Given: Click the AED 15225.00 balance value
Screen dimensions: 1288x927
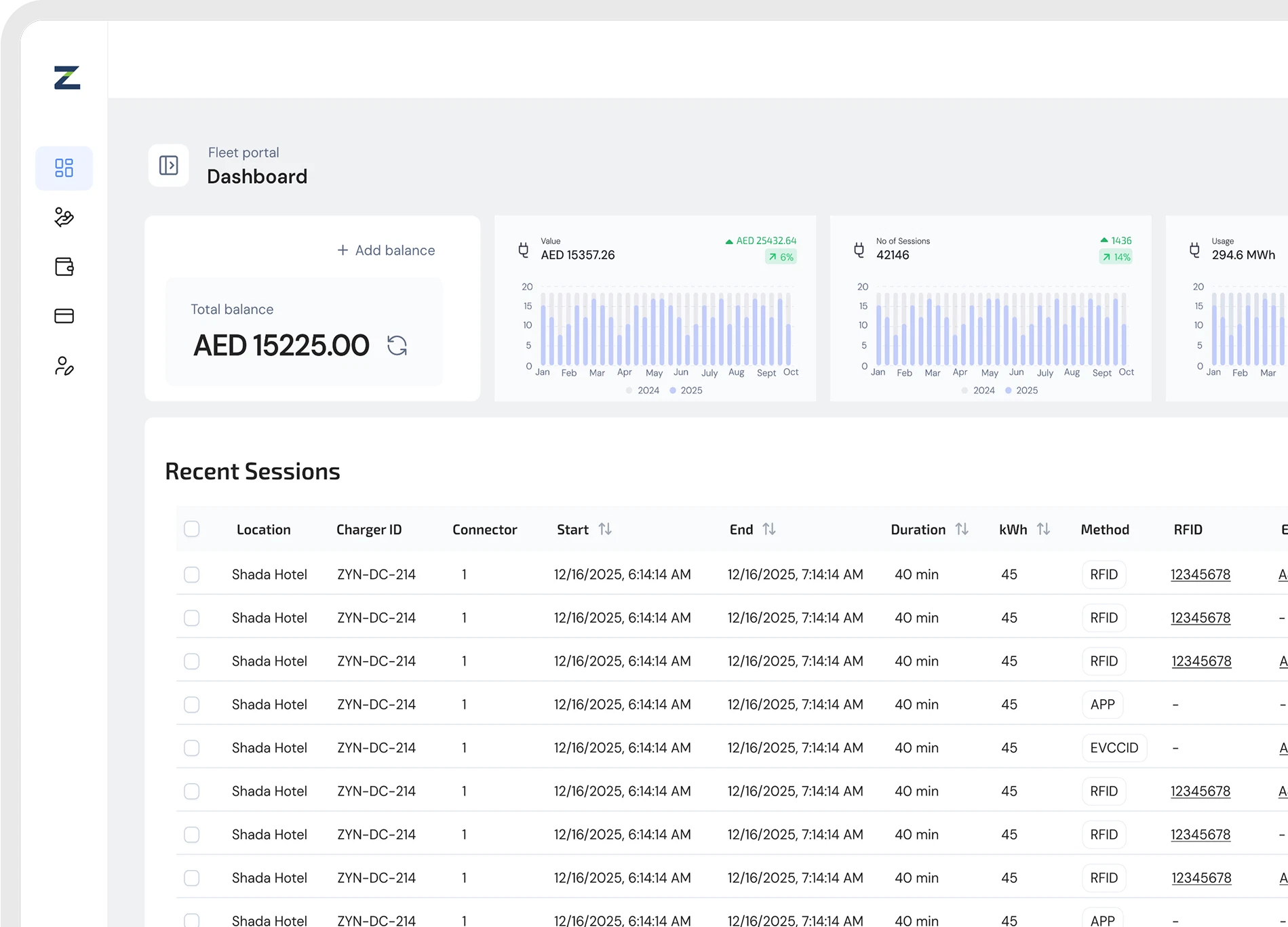Looking at the screenshot, I should point(281,346).
